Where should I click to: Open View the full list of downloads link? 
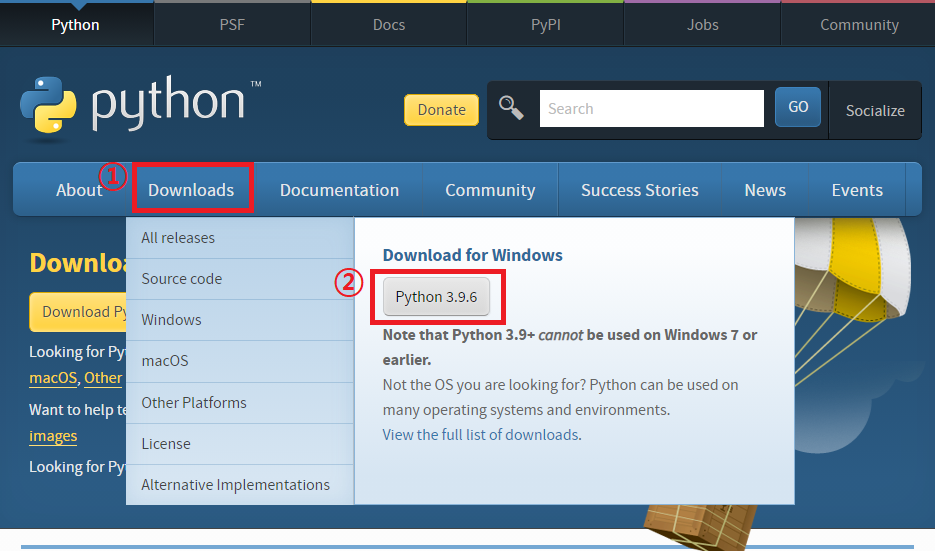tap(482, 435)
